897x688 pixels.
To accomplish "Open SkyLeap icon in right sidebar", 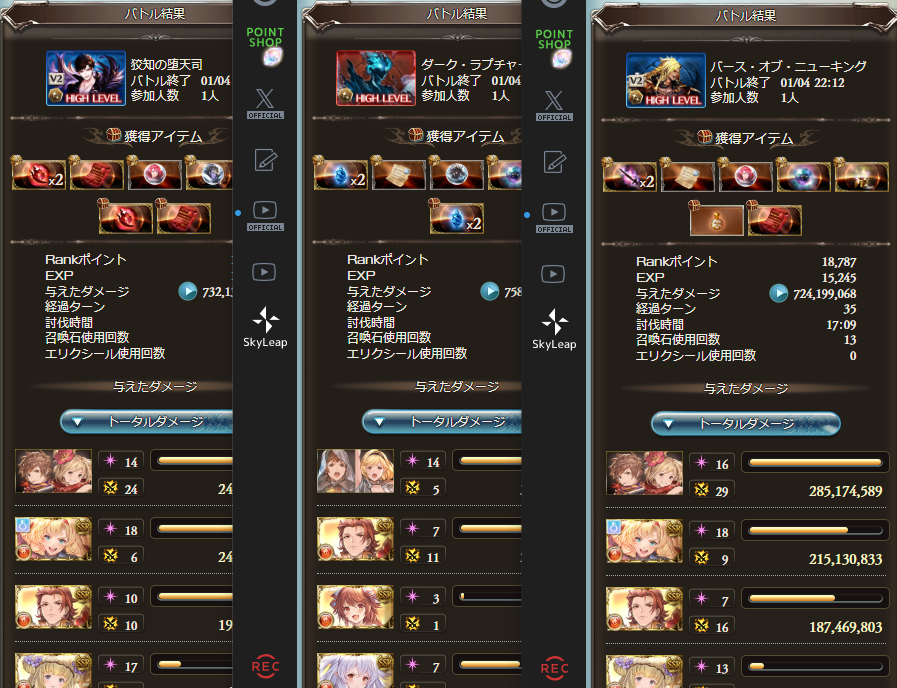I will tap(554, 329).
